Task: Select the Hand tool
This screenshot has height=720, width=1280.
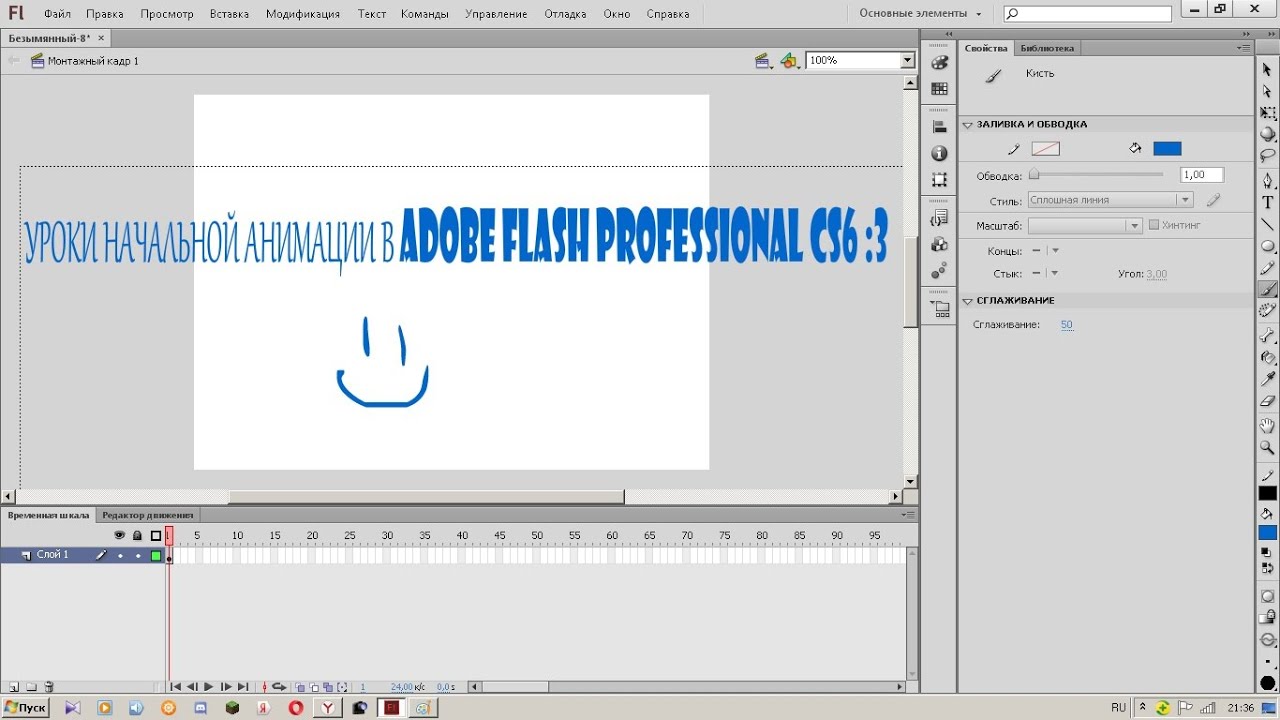Action: (1268, 426)
